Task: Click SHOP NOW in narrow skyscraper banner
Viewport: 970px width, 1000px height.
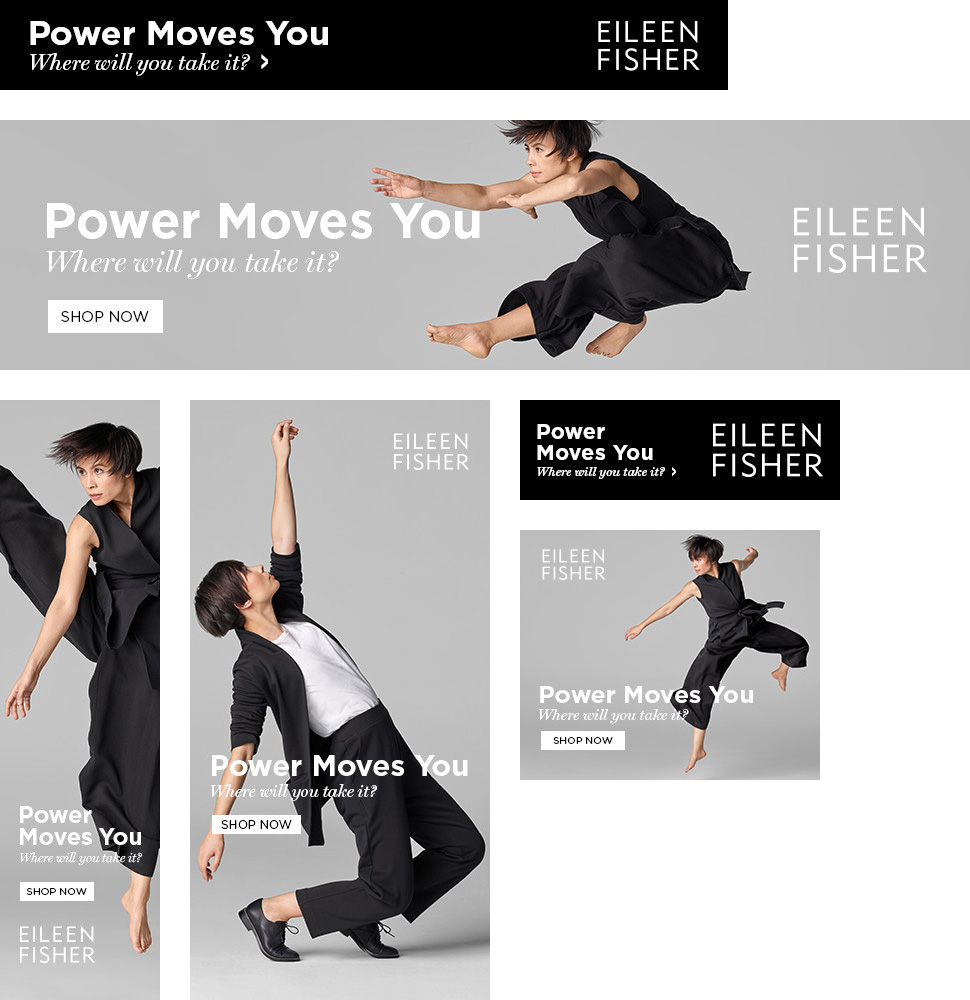Action: [57, 891]
